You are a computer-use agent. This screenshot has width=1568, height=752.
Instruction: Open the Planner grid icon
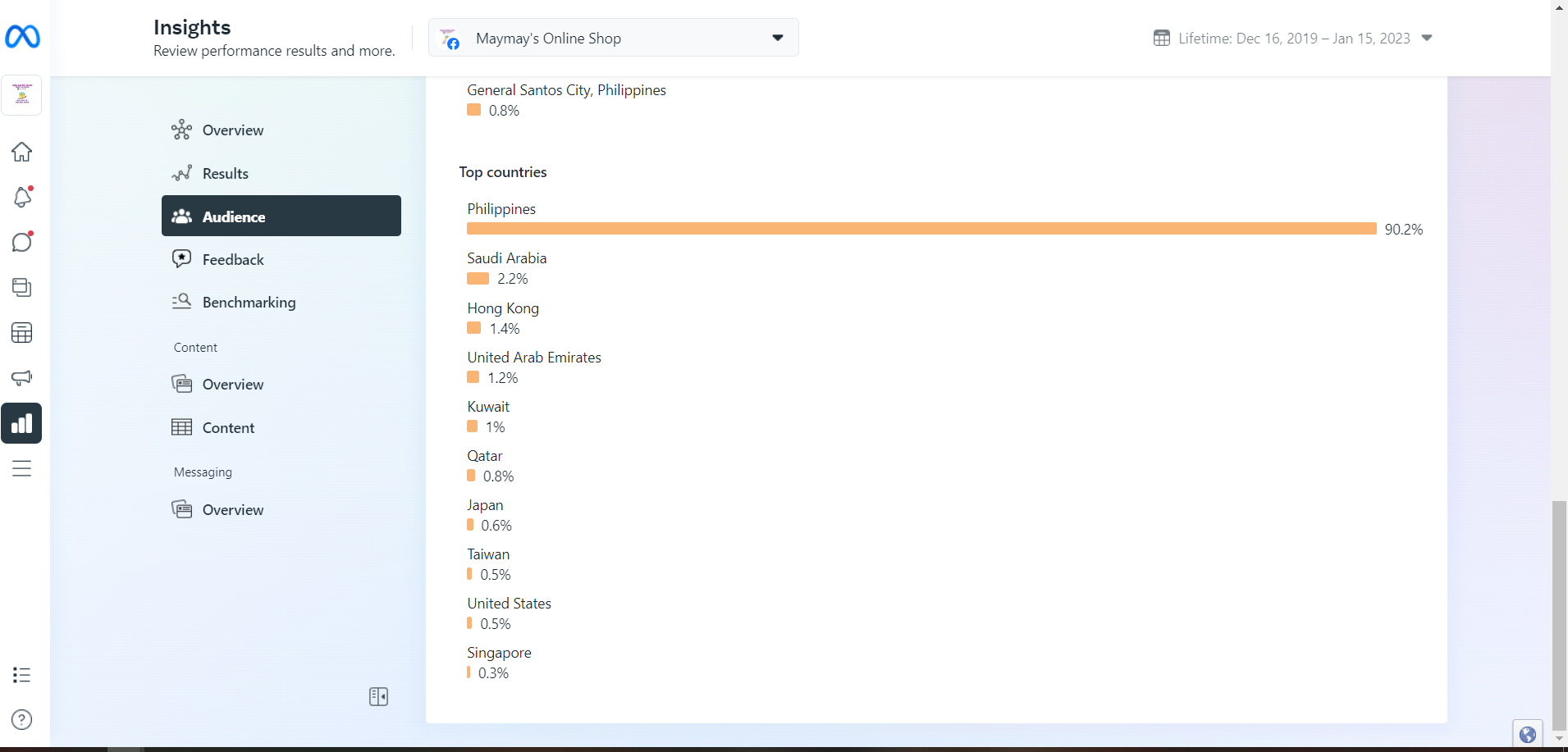pyautogui.click(x=22, y=332)
